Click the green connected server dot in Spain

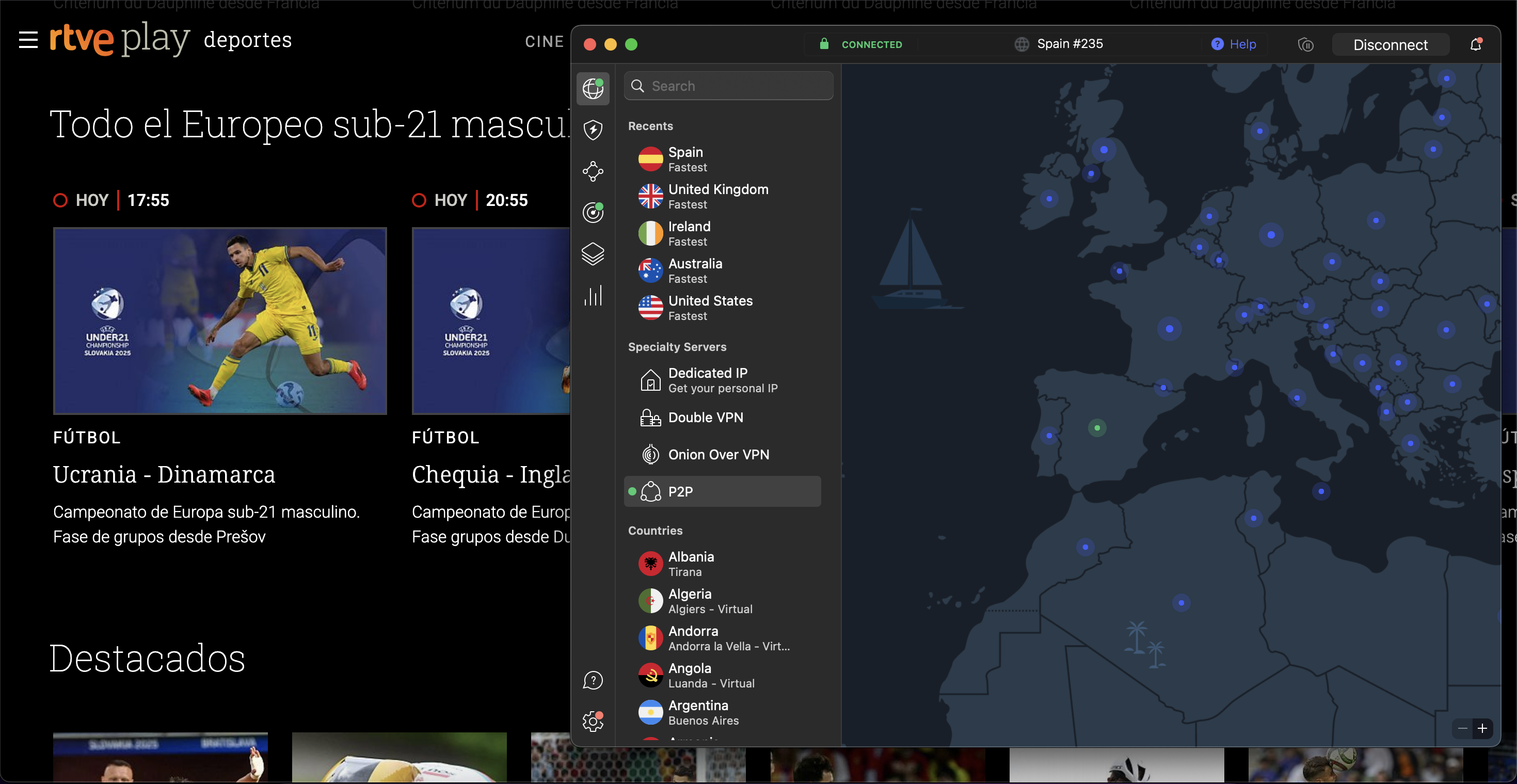pyautogui.click(x=1096, y=428)
